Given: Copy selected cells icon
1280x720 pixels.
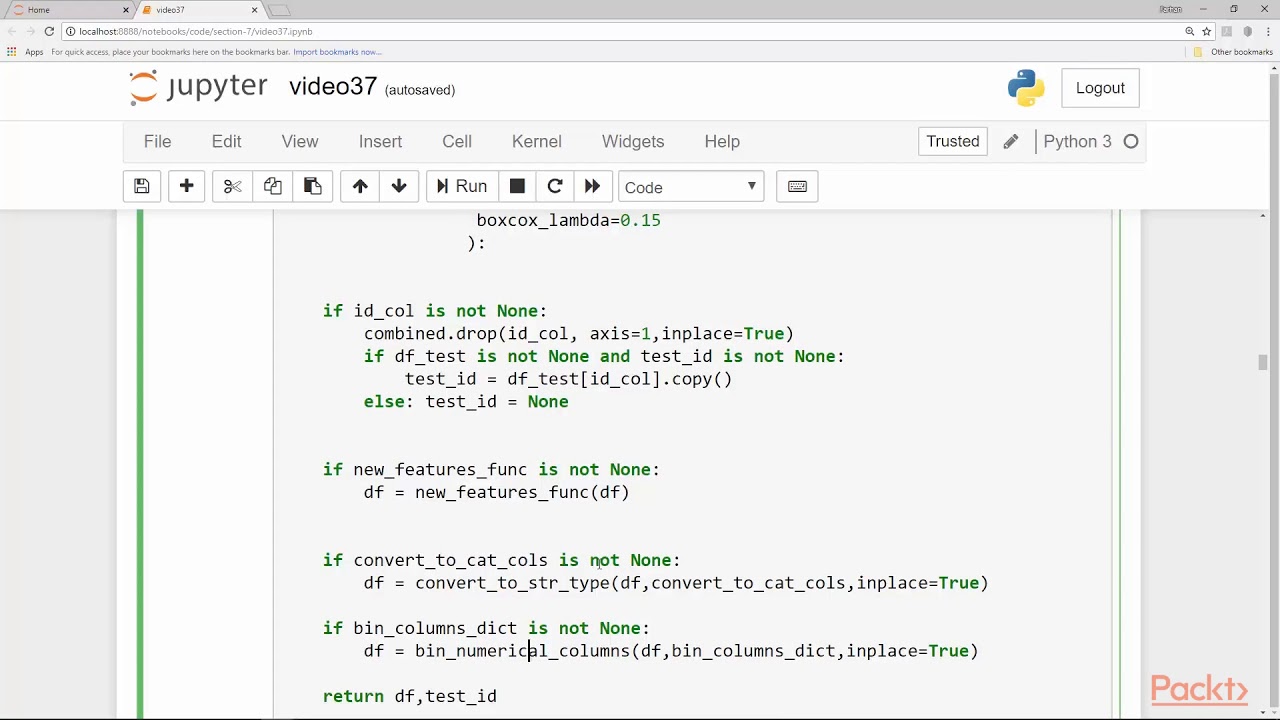Looking at the screenshot, I should click(x=272, y=187).
